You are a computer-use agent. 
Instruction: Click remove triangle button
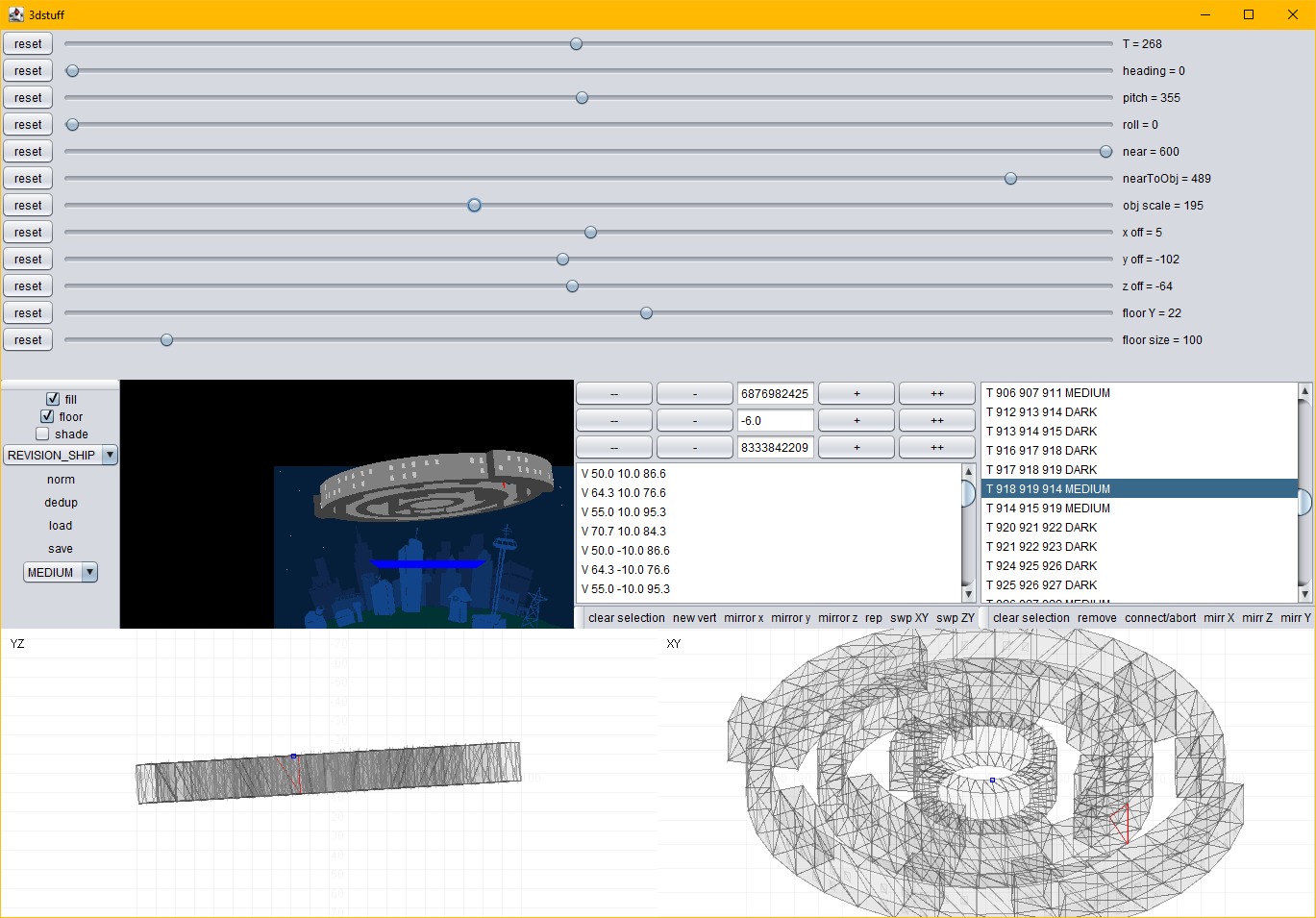[1097, 618]
